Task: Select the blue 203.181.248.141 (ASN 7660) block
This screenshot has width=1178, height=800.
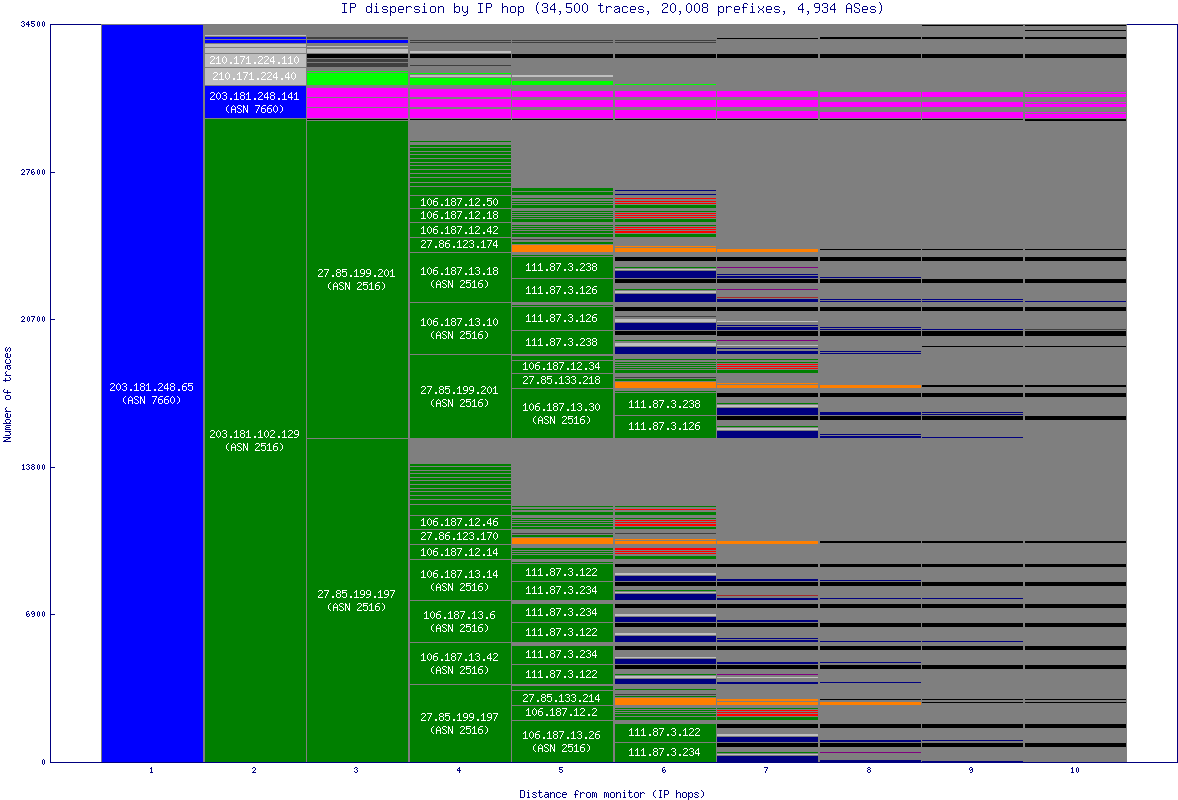Action: (254, 103)
